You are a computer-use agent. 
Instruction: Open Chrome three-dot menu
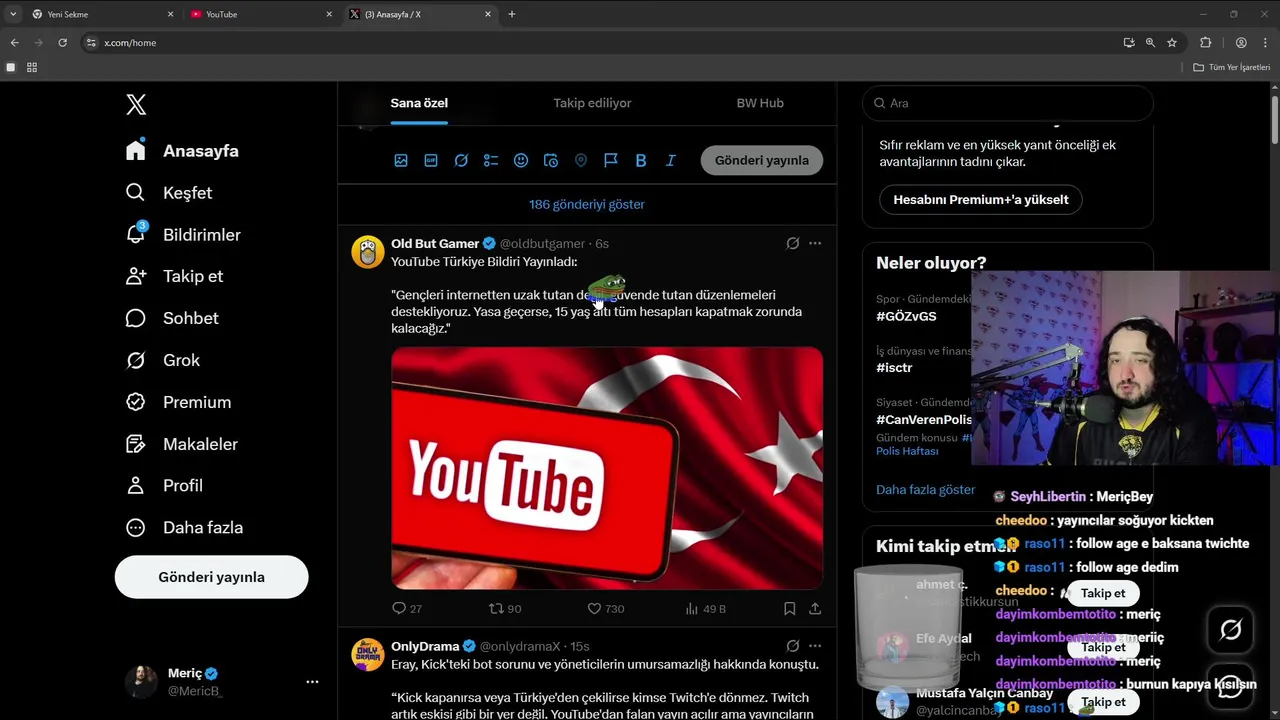click(1265, 43)
